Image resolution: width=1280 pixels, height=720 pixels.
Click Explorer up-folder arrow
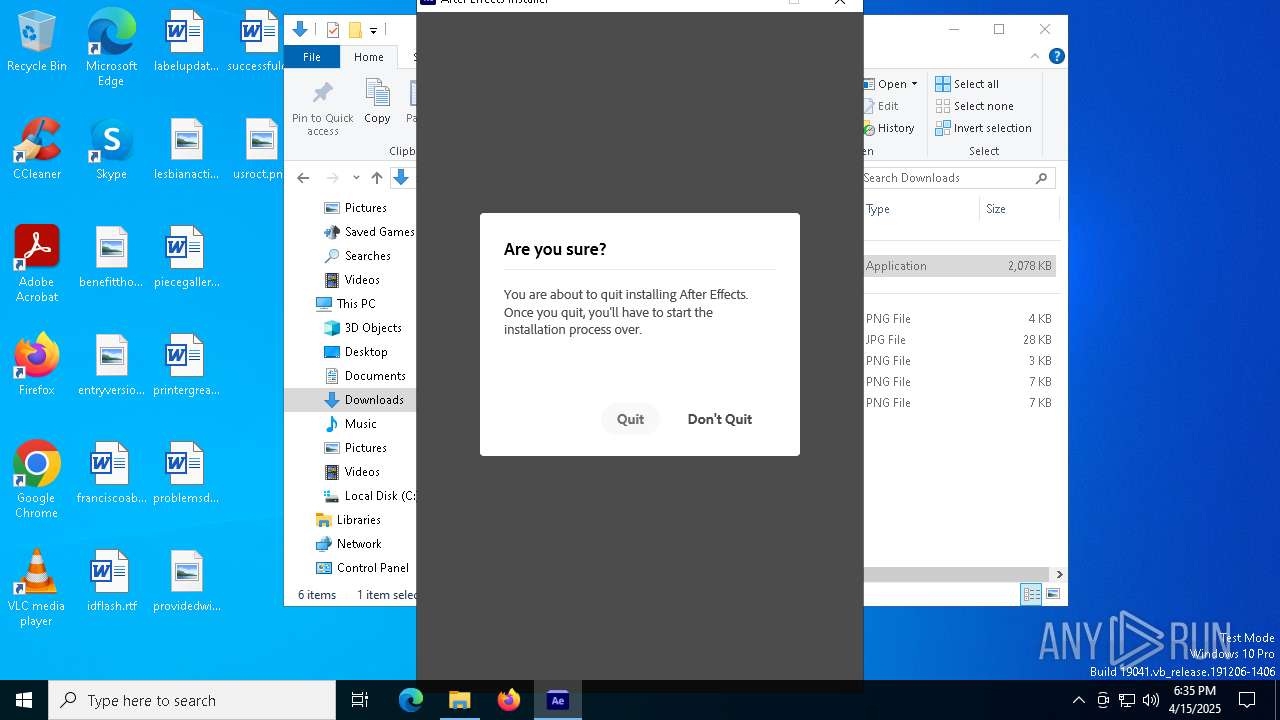click(376, 178)
